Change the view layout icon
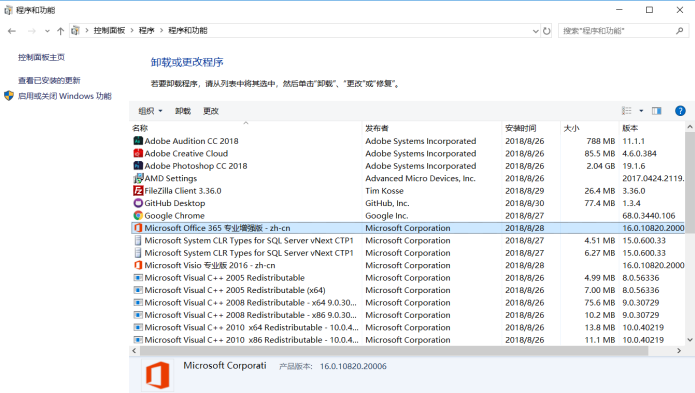This screenshot has height=393, width=695. click(x=626, y=111)
